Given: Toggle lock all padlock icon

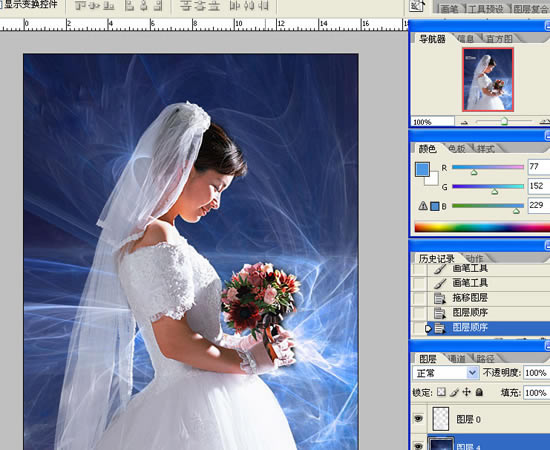Looking at the screenshot, I should [479, 392].
